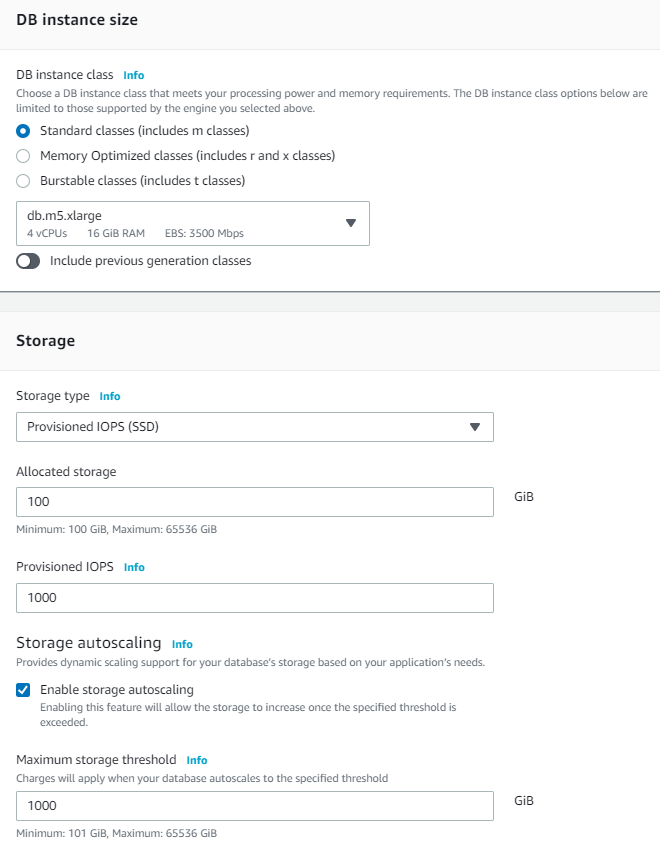Open Info link beside Storage type
The width and height of the screenshot is (660, 851).
pyautogui.click(x=110, y=396)
